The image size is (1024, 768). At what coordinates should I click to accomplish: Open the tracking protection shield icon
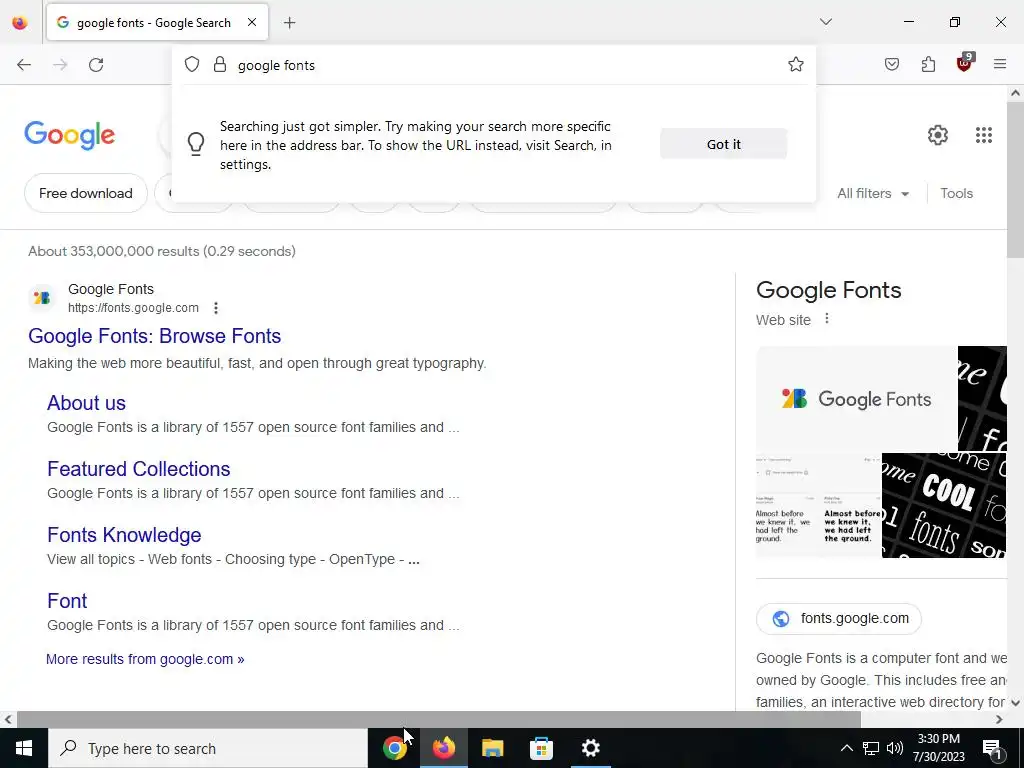pyautogui.click(x=191, y=64)
